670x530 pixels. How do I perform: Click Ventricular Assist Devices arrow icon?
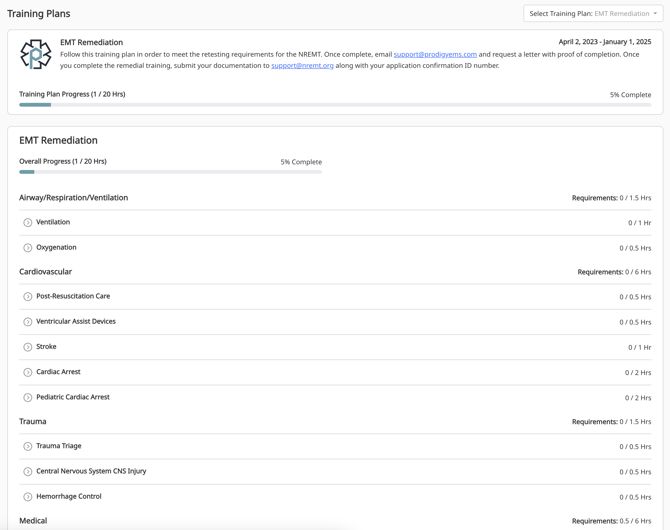coord(27,321)
